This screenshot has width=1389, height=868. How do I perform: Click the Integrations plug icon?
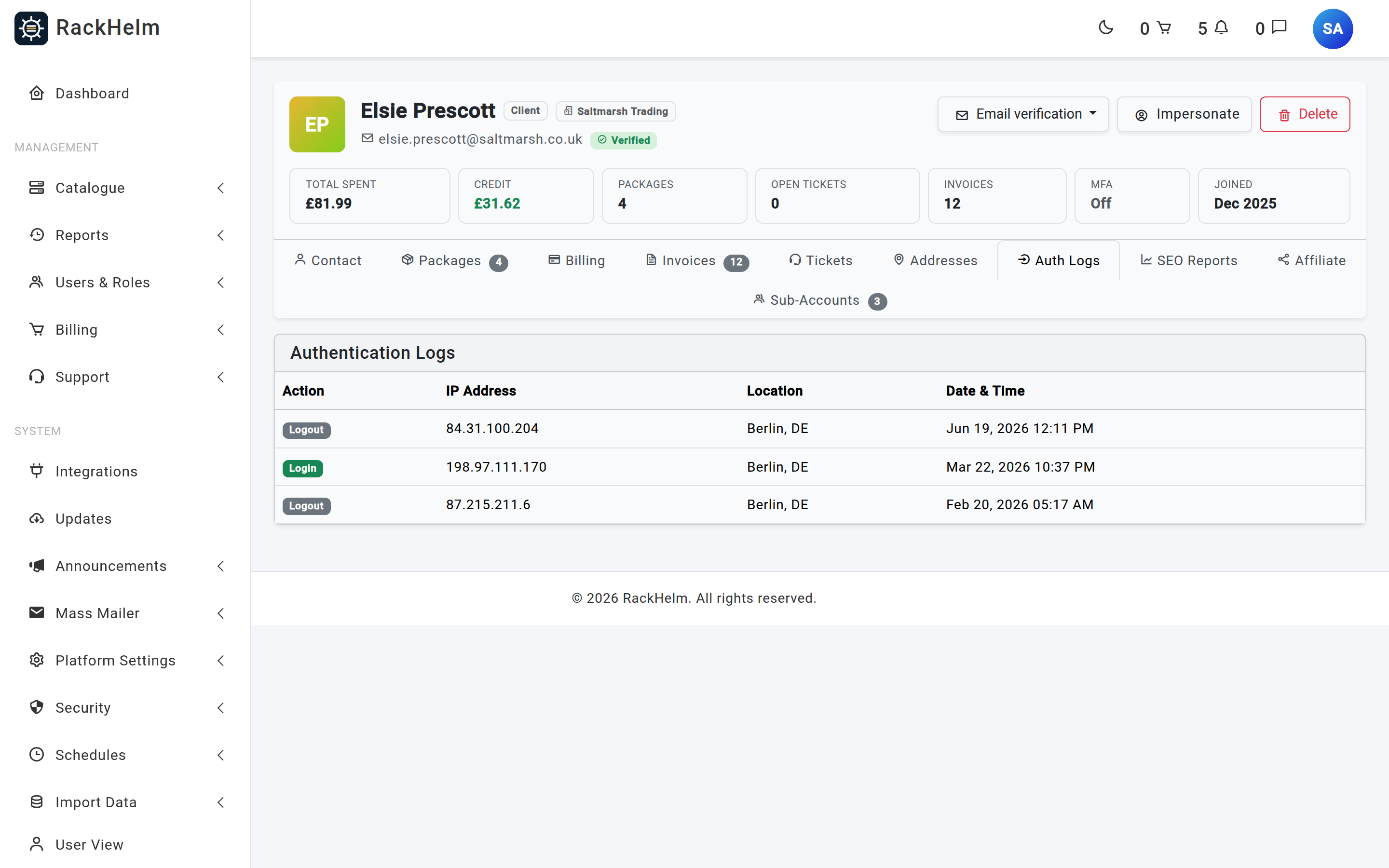(x=37, y=471)
